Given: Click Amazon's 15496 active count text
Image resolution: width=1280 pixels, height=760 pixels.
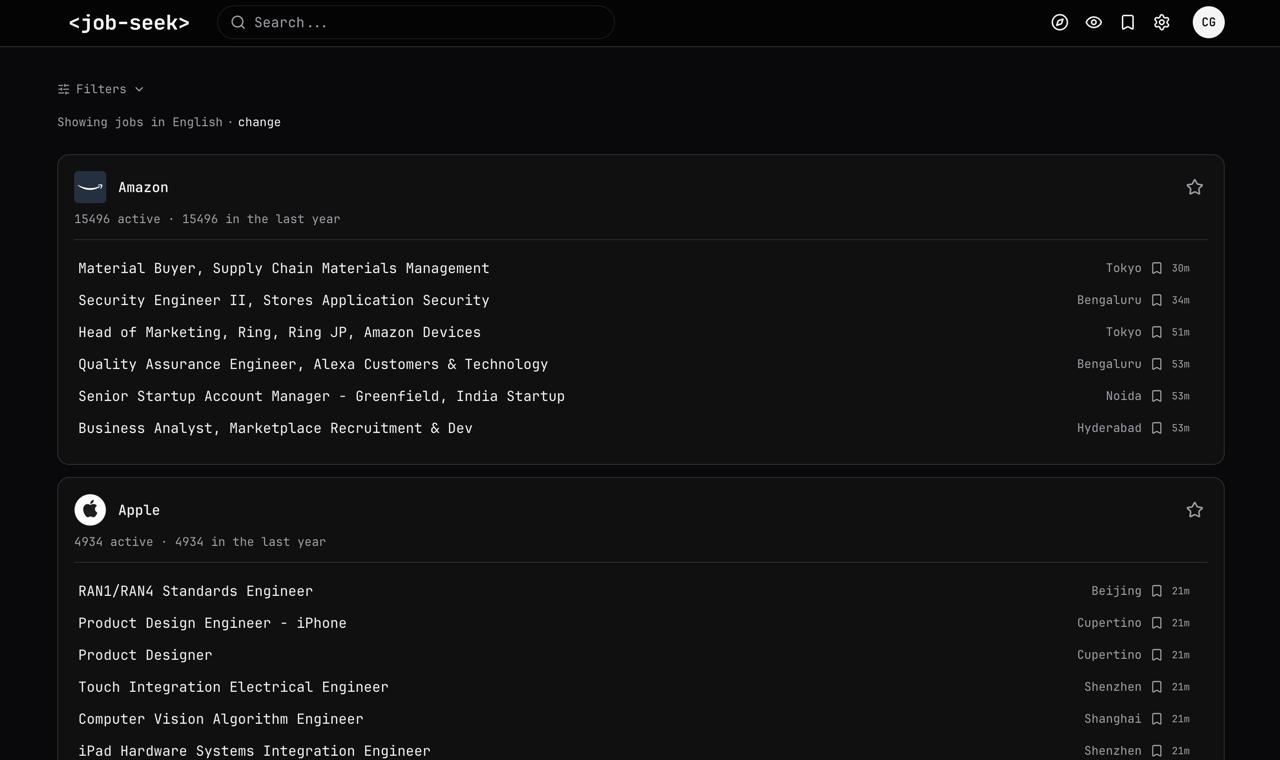Looking at the screenshot, I should [117, 219].
